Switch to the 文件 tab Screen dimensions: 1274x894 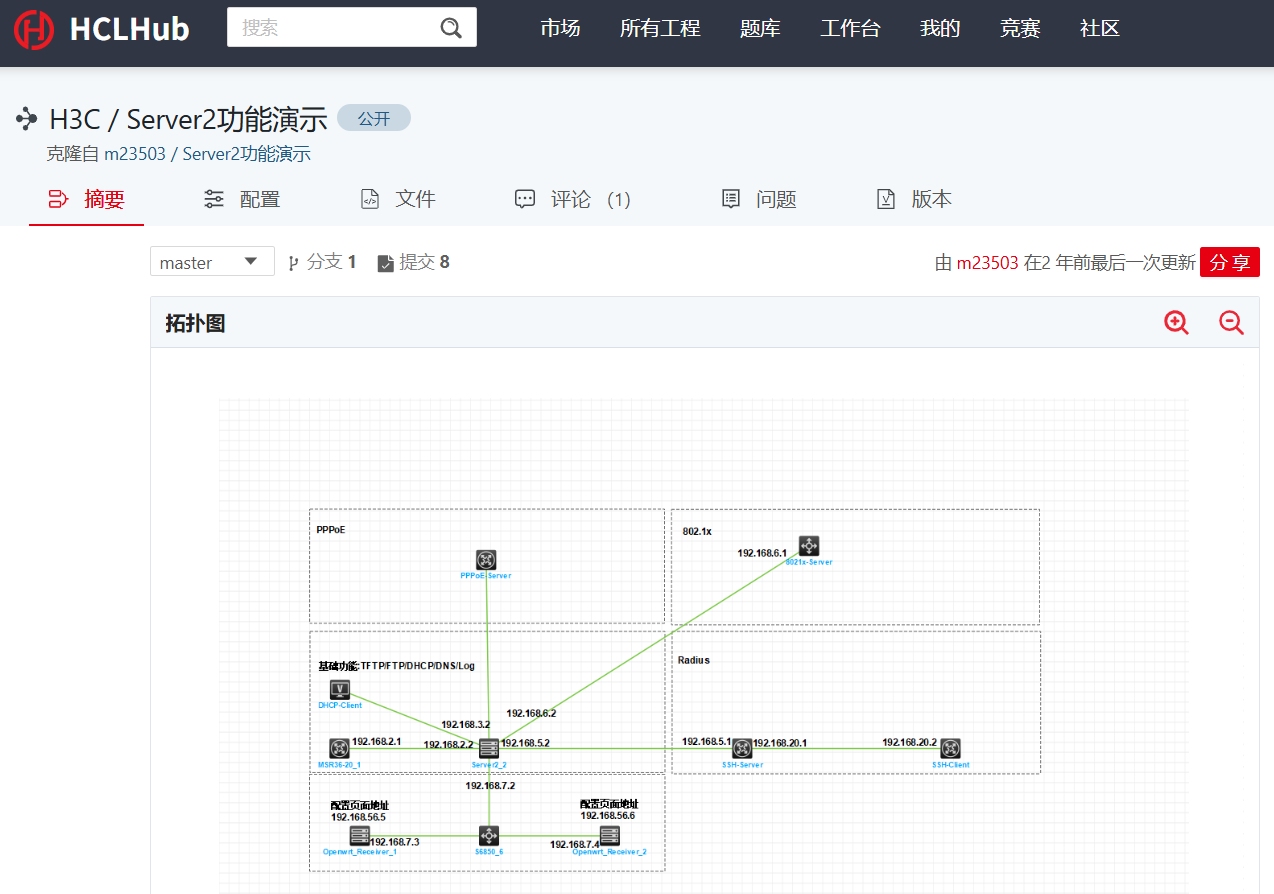397,199
